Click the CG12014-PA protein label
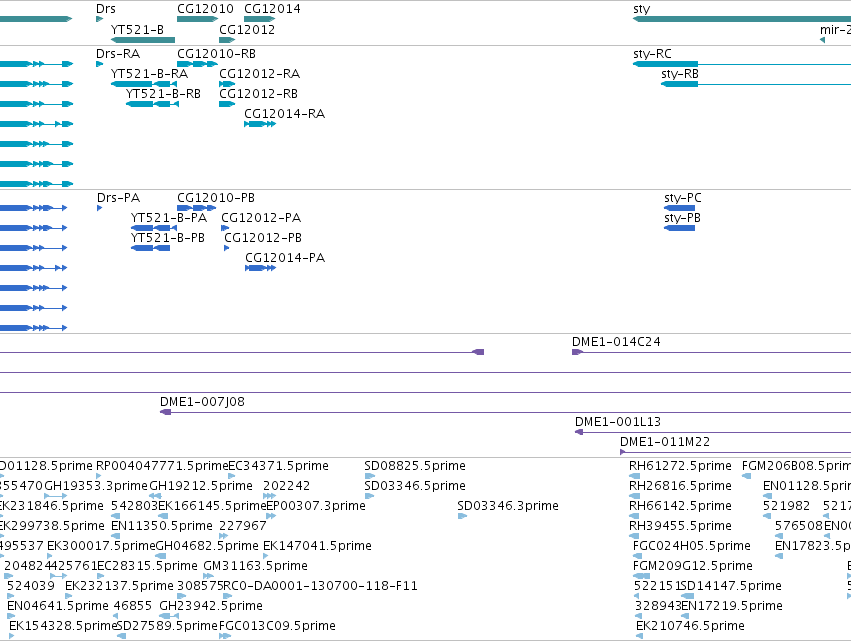Screen dimensions: 851x641 click(x=285, y=258)
